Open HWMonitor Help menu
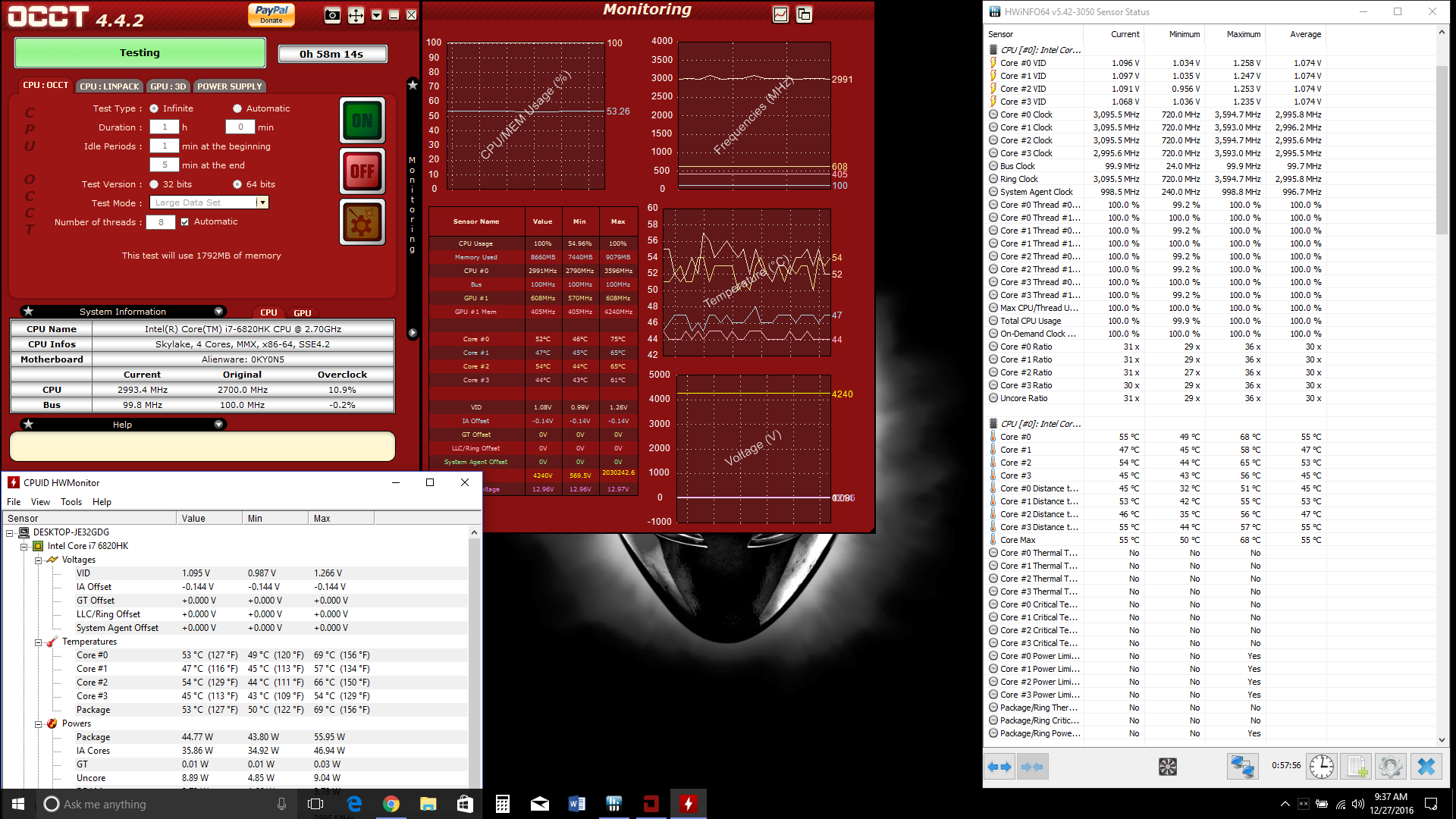The width and height of the screenshot is (1456, 819). pyautogui.click(x=102, y=502)
